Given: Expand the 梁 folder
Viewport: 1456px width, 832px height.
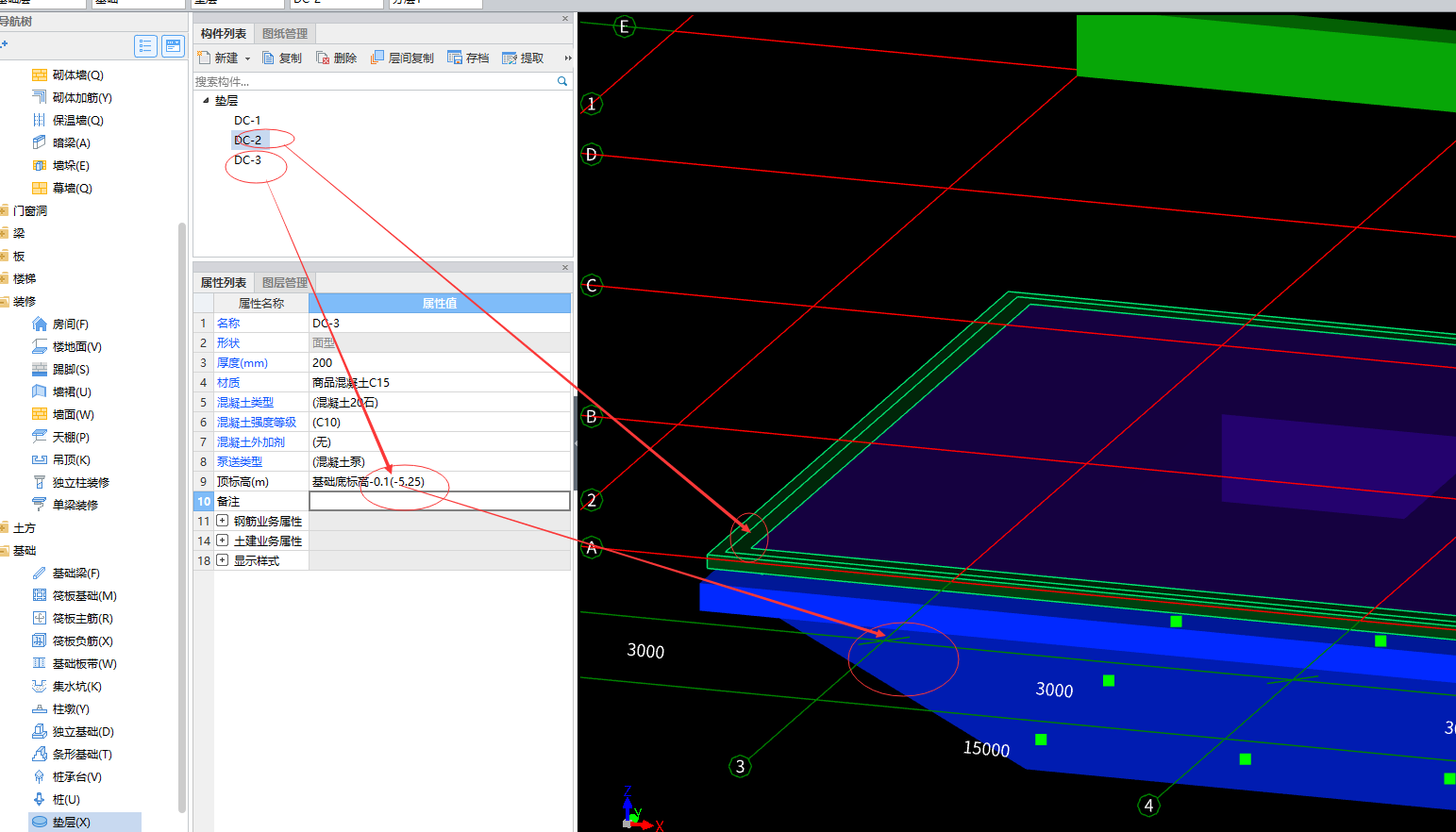Looking at the screenshot, I should click(x=4, y=233).
